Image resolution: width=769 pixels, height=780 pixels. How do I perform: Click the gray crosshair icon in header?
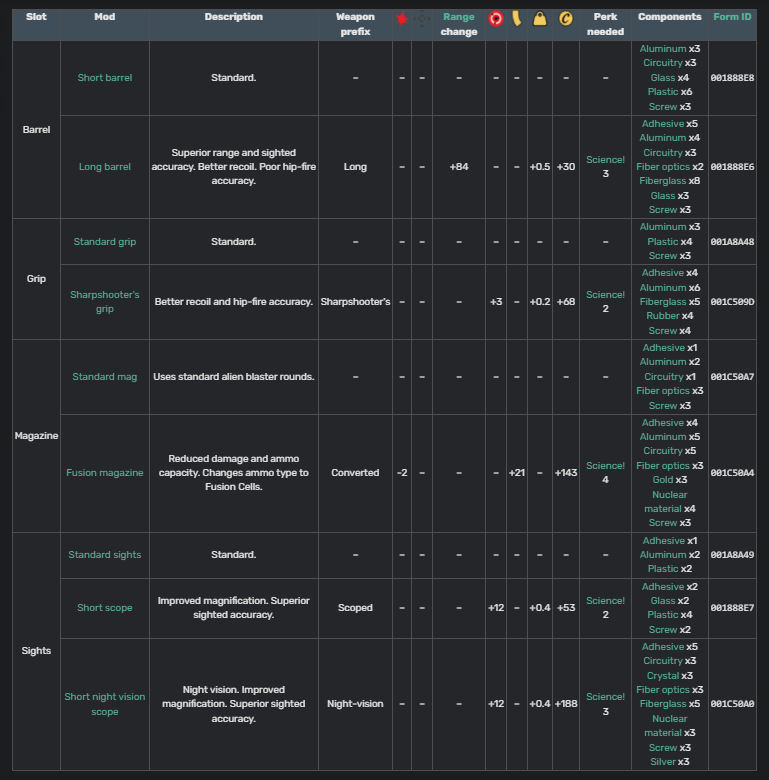(x=422, y=19)
